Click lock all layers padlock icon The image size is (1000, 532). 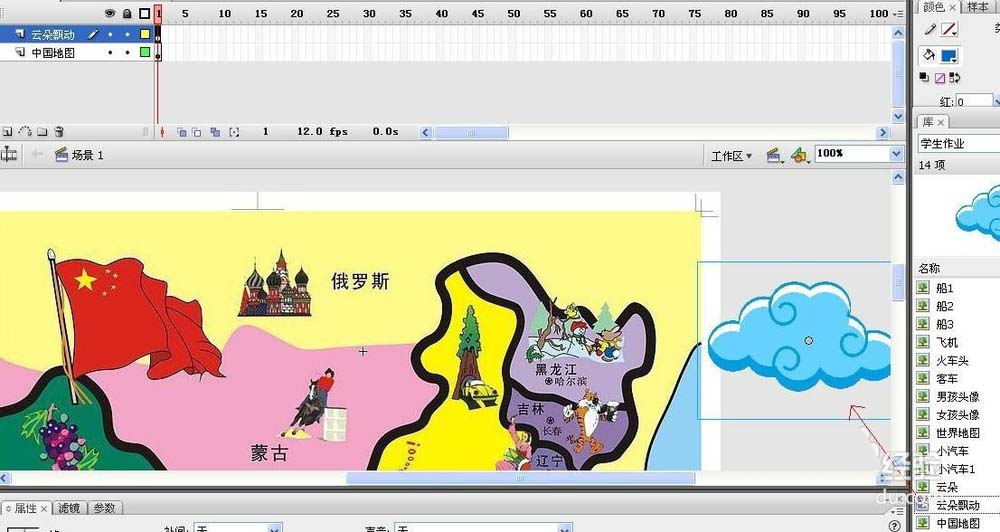[127, 13]
